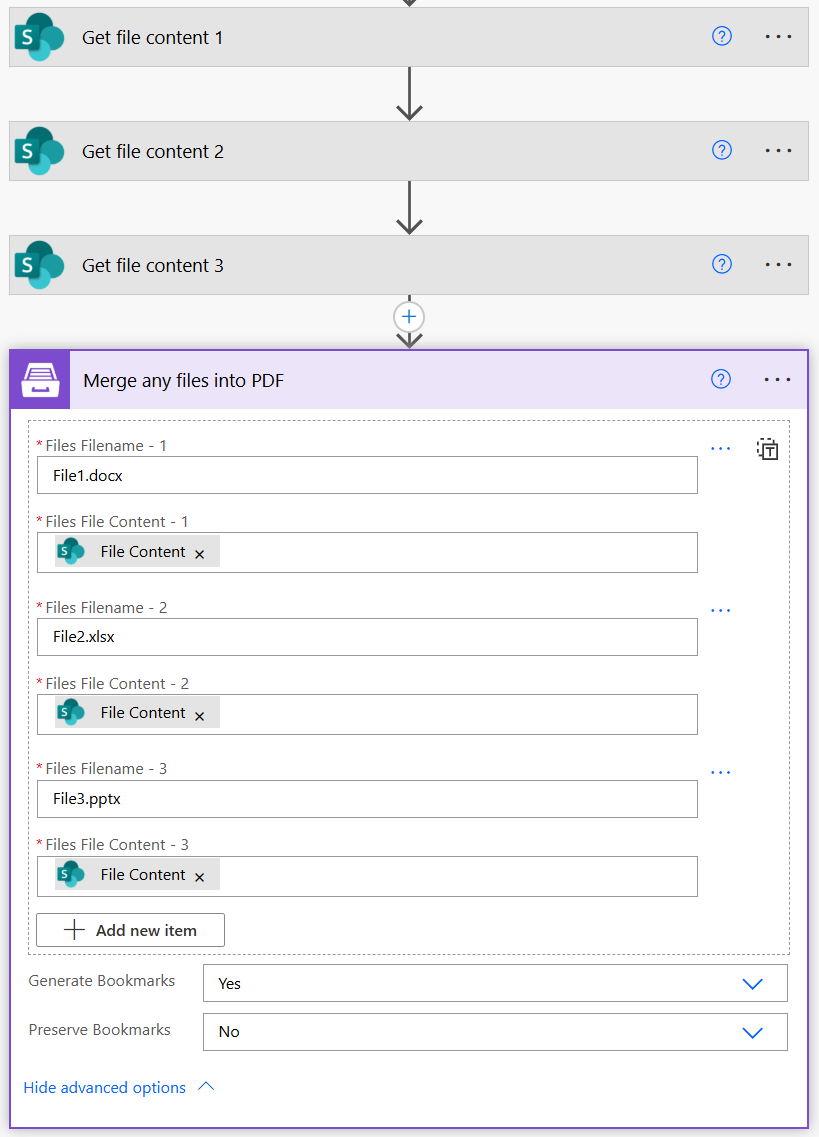The height and width of the screenshot is (1137, 819).
Task: Collapse Merge any files into PDF header
Action: click(x=408, y=380)
